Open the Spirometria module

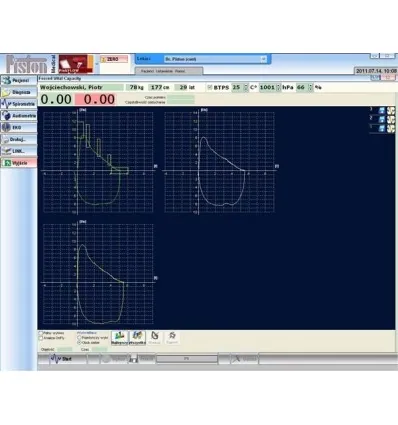(x=19, y=104)
